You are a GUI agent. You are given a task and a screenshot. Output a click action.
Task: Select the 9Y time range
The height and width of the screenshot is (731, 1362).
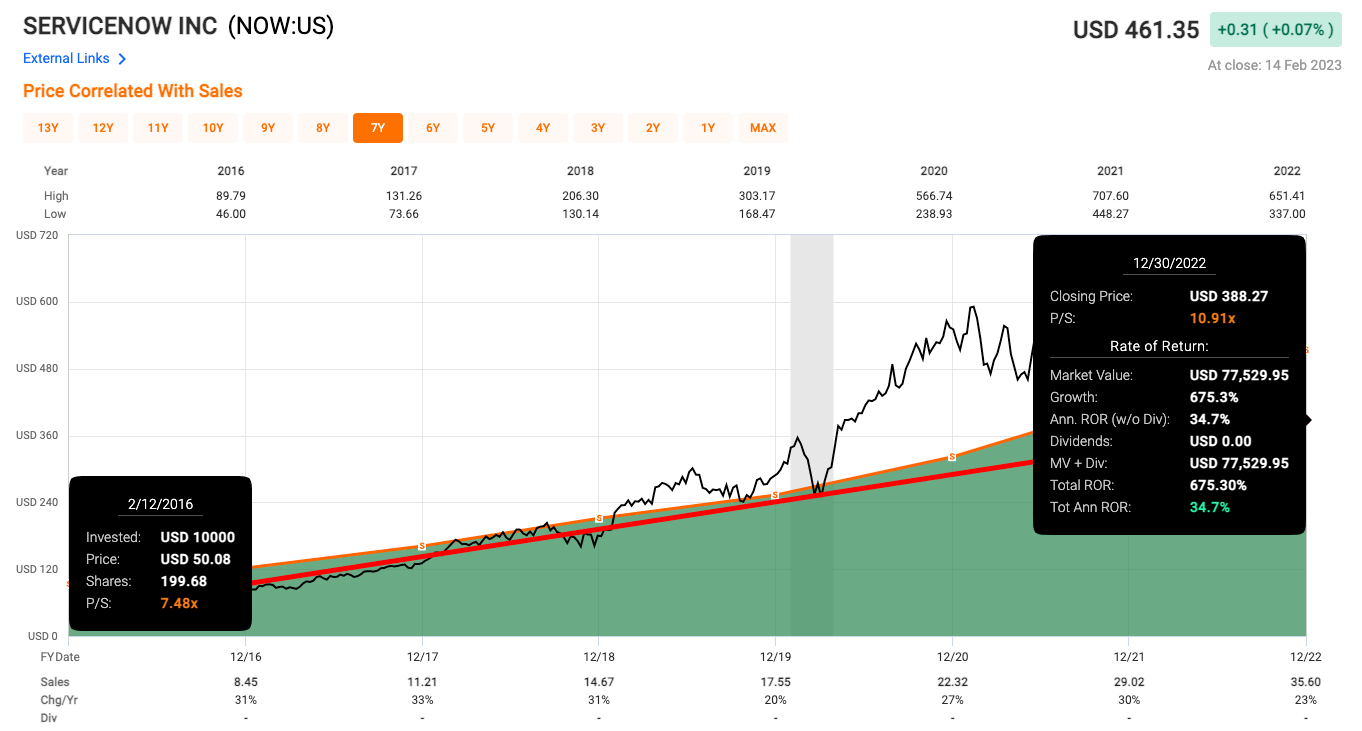coord(268,128)
